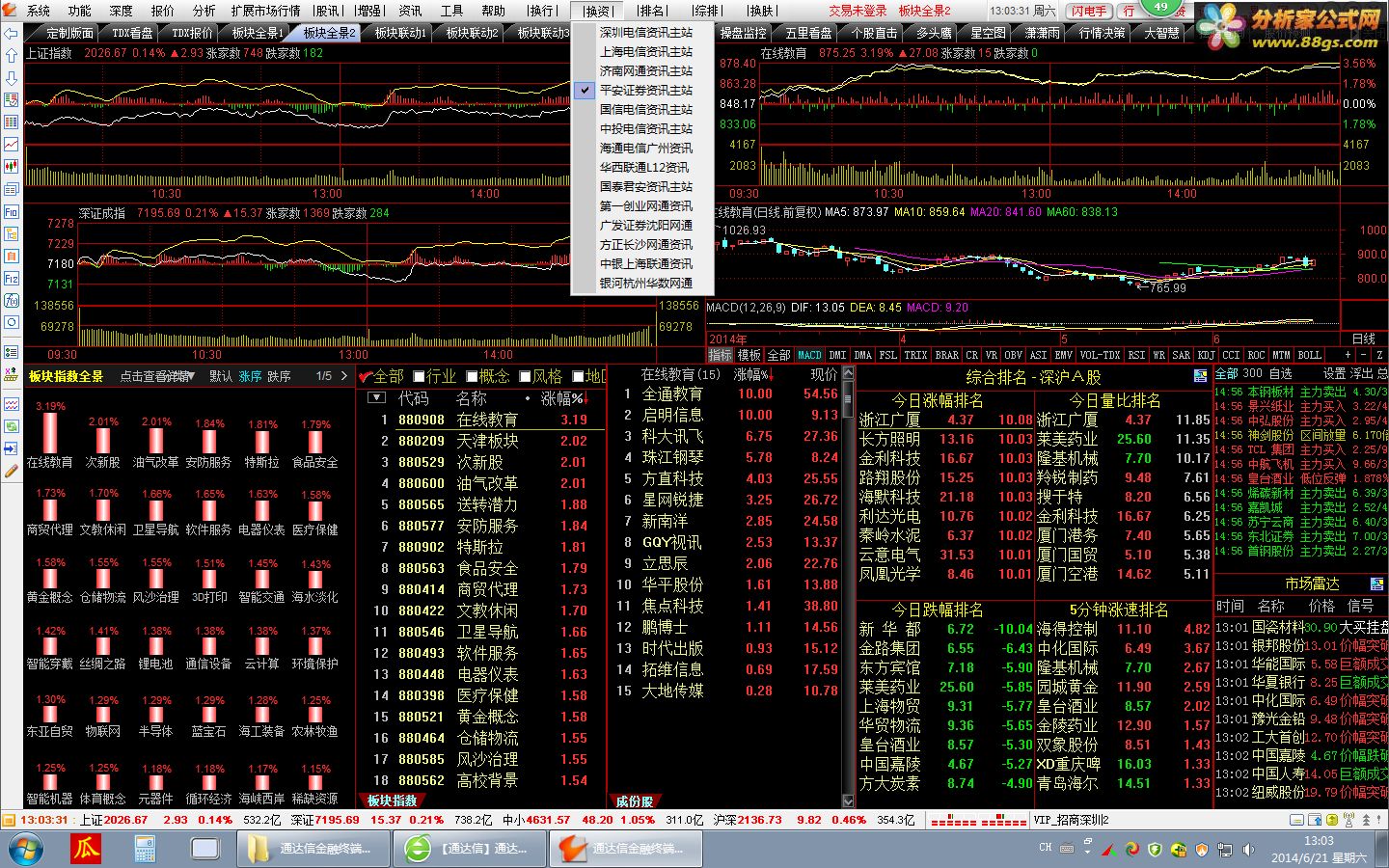This screenshot has width=1389, height=868.
Task: Open the settings icon beside 市场雷达 title
Action: pos(1376,584)
